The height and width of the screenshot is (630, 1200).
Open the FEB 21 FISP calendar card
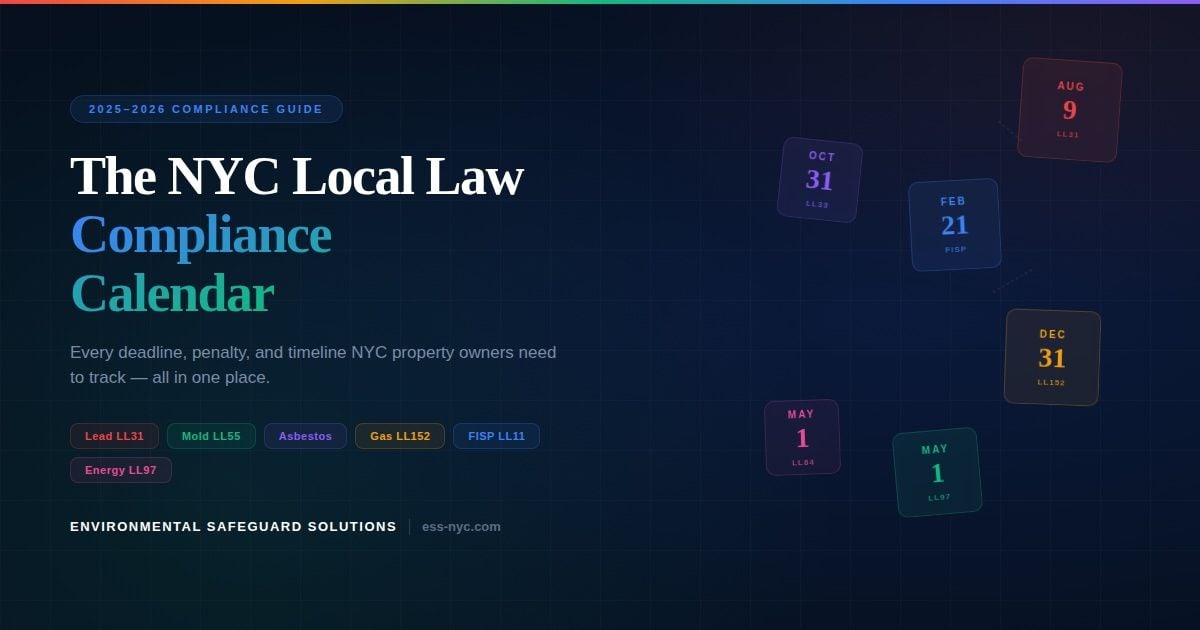click(x=955, y=224)
